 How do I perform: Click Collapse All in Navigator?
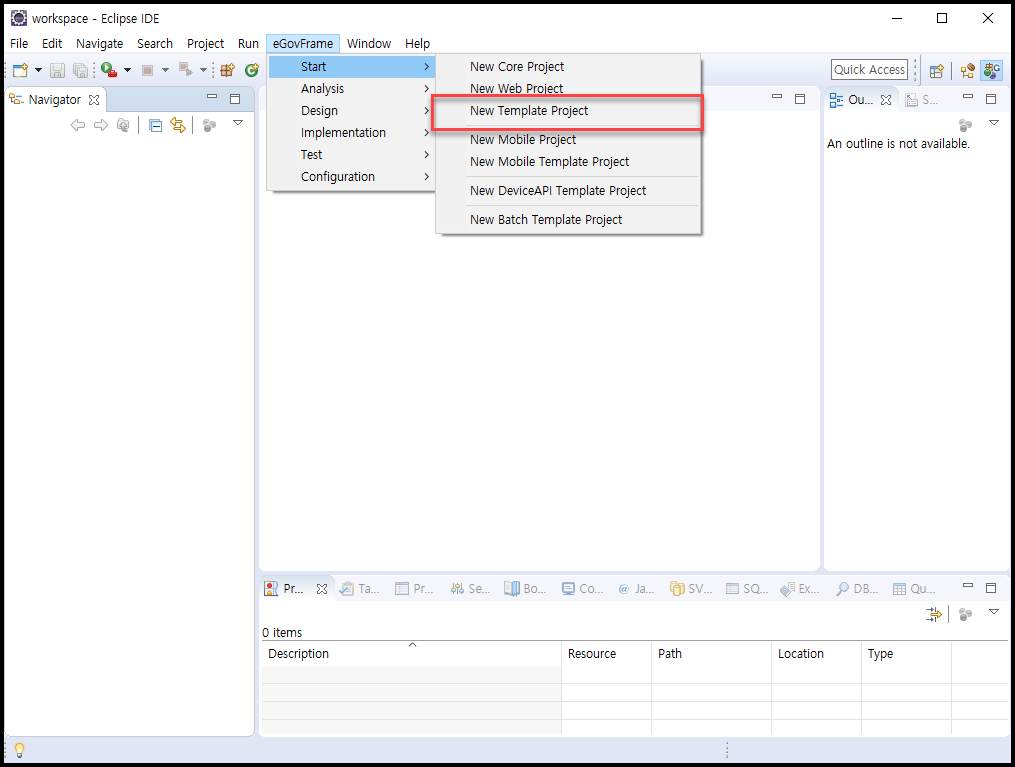click(x=155, y=125)
